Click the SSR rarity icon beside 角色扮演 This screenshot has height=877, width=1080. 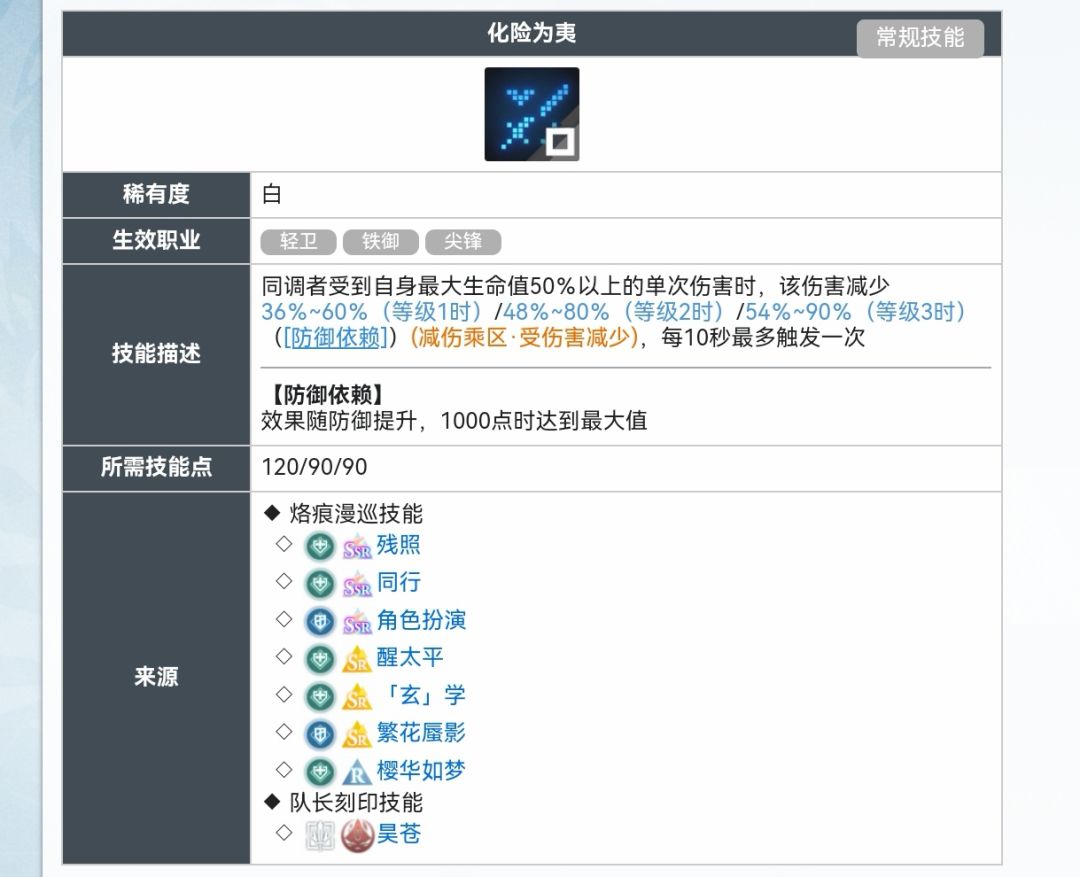pyautogui.click(x=357, y=622)
